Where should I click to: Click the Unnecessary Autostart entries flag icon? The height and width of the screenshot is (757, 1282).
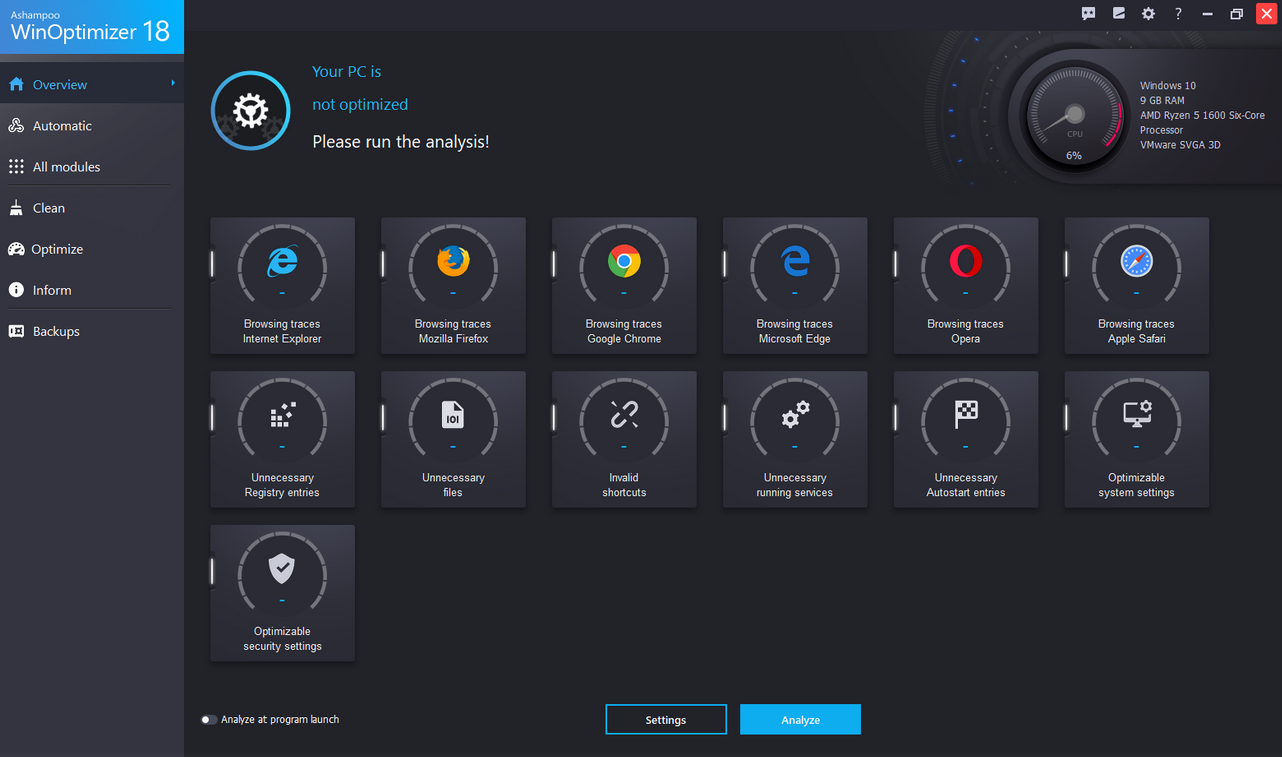[x=966, y=415]
